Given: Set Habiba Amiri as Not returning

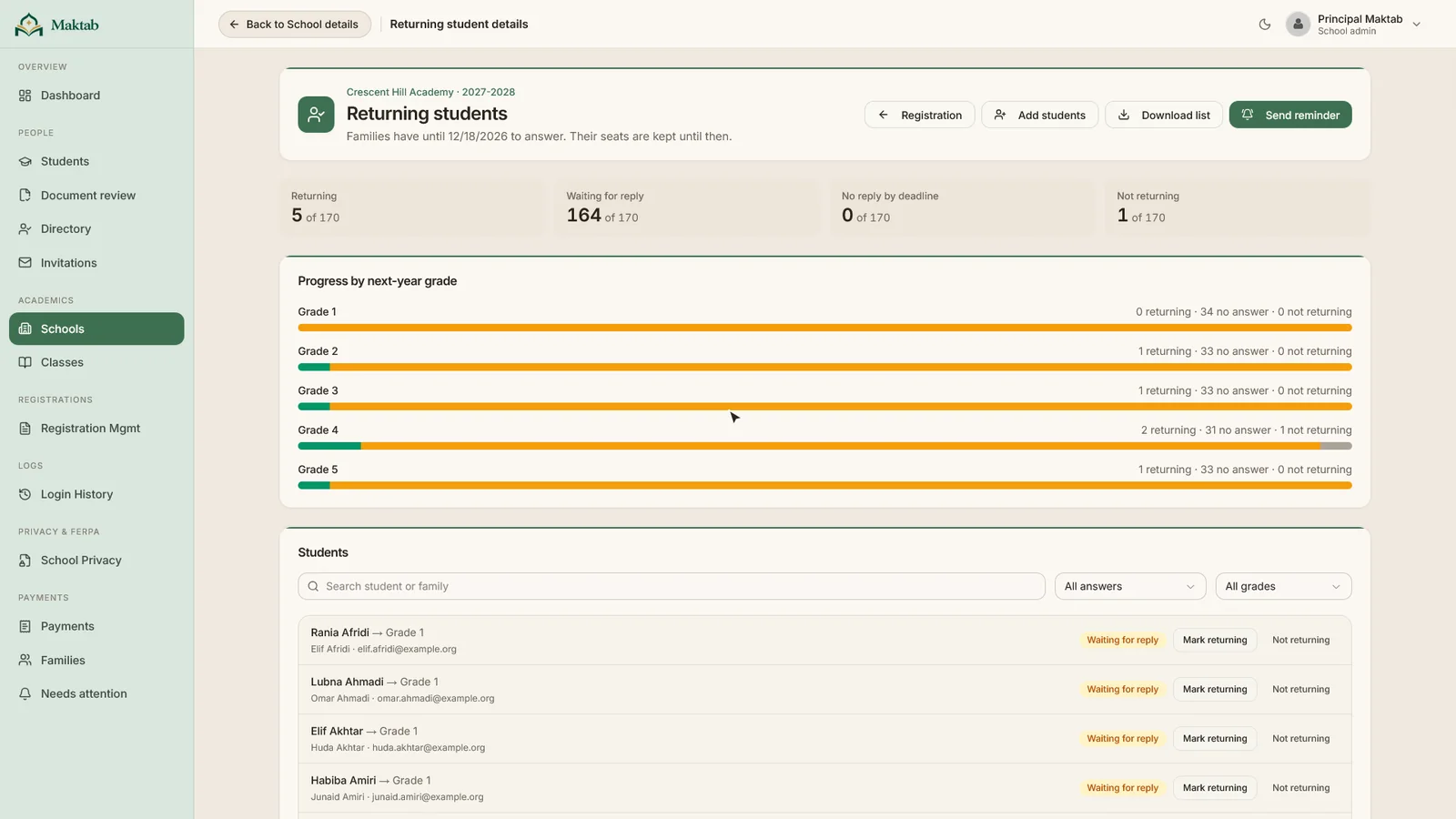Looking at the screenshot, I should point(1300,788).
